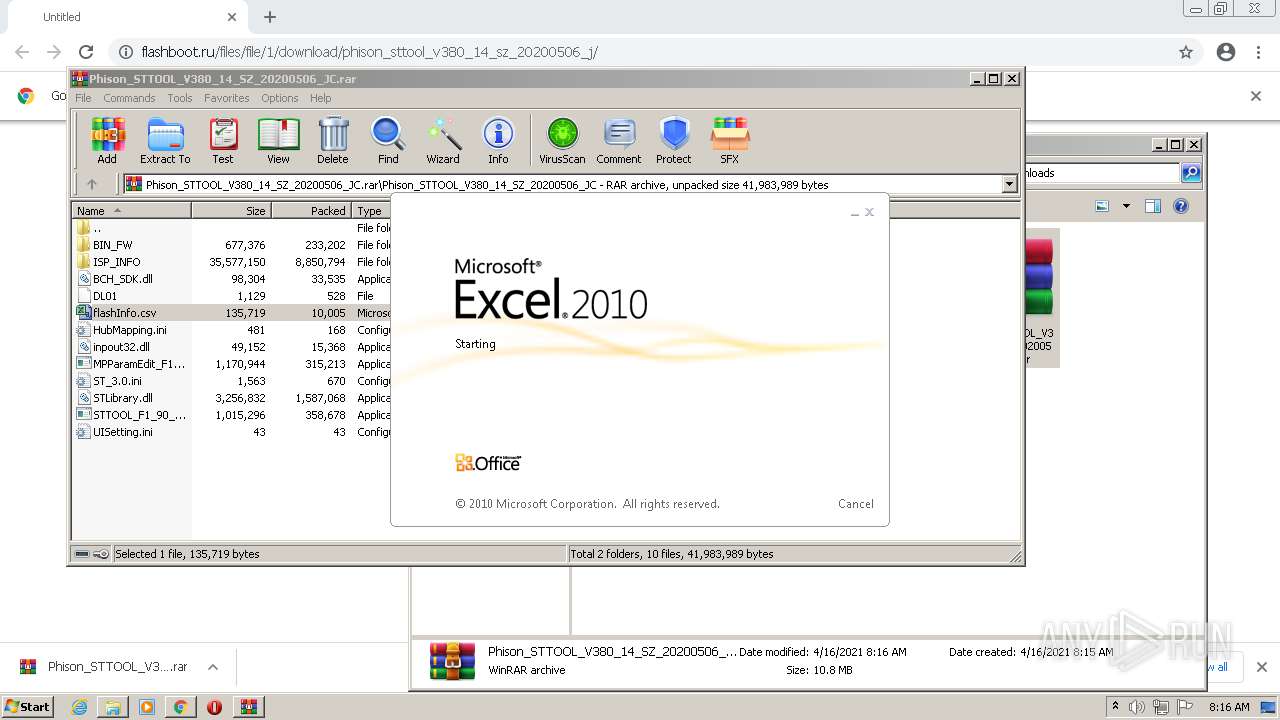Open the WinRAR Help menu
The image size is (1280, 720).
pyautogui.click(x=320, y=98)
